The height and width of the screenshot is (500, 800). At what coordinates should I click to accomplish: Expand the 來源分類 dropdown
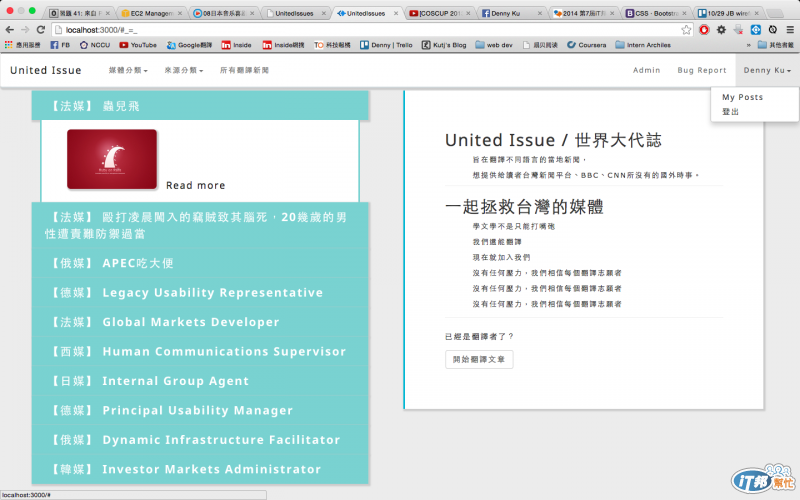coord(184,70)
